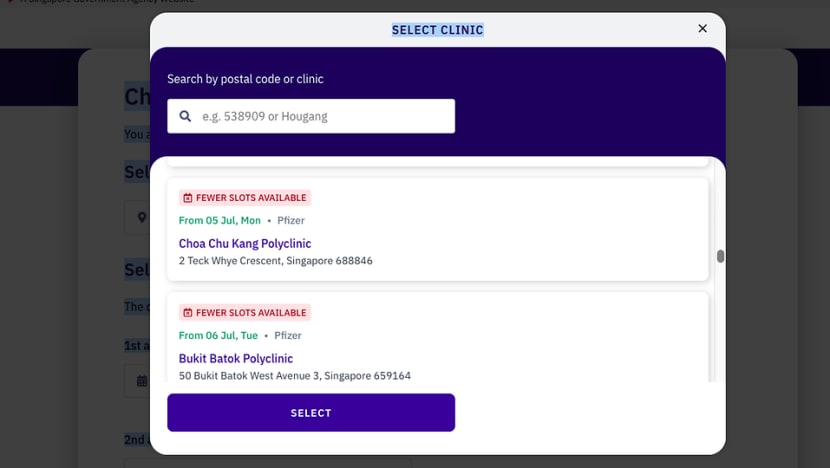Click calendar icon on Bukit Batok badge
830x468 pixels.
(x=187, y=313)
